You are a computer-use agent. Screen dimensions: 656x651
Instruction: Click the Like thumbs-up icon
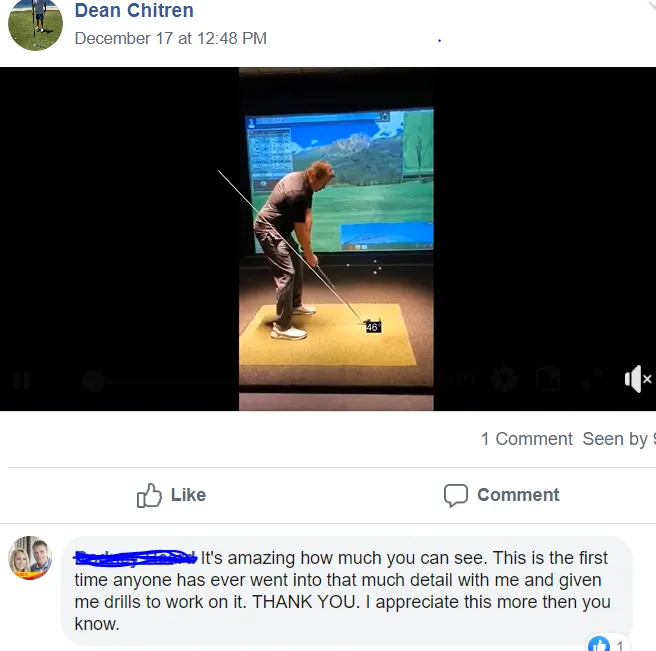tap(149, 495)
